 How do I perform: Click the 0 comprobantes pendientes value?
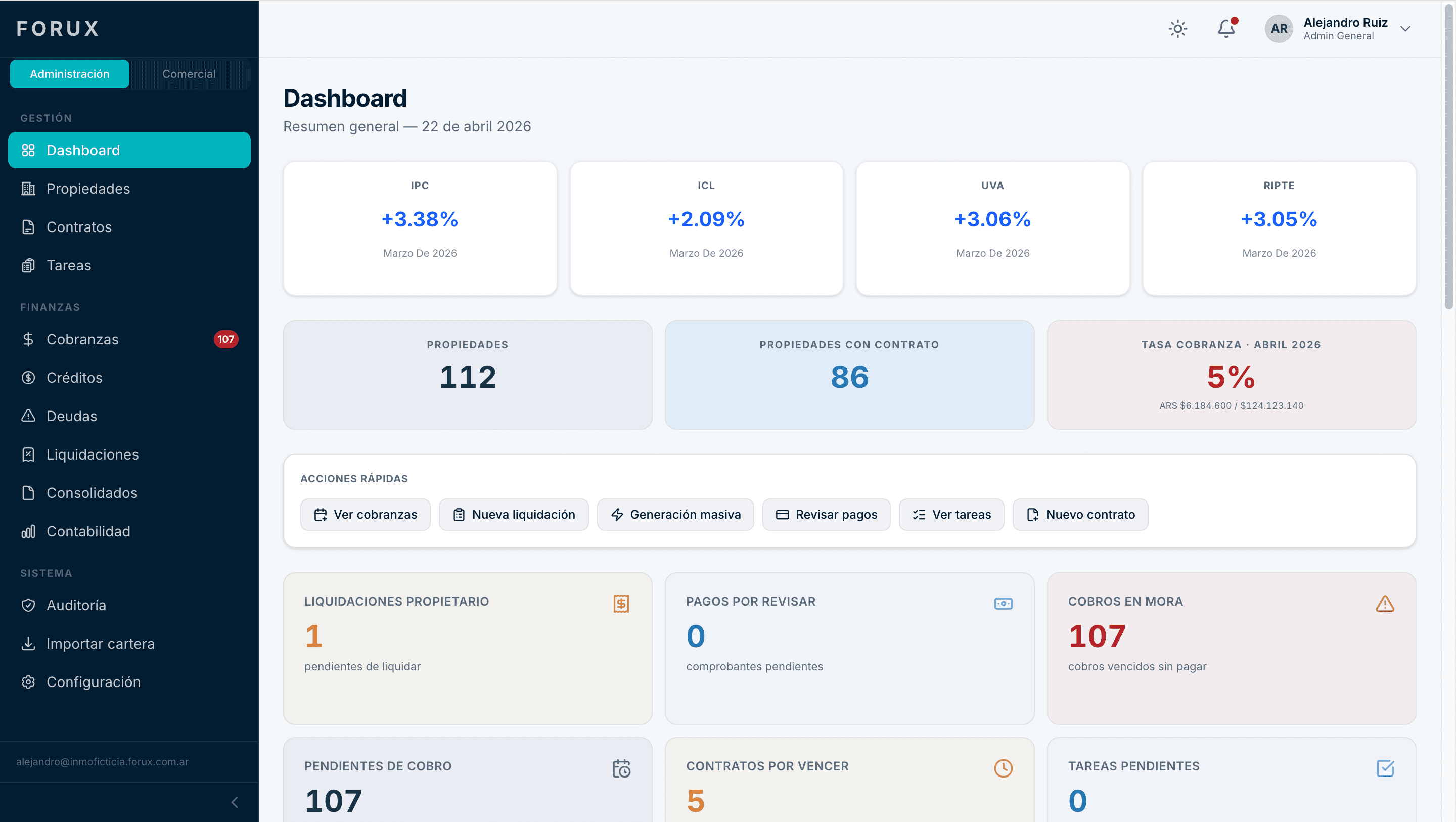coord(696,636)
